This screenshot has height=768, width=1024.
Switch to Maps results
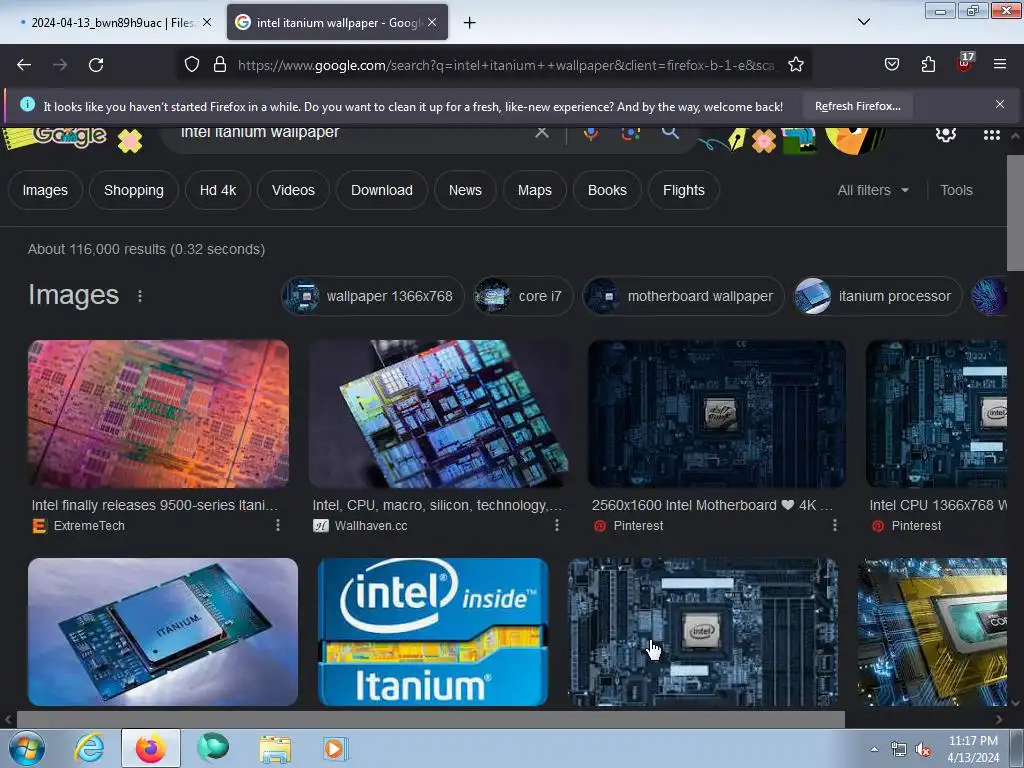point(535,190)
